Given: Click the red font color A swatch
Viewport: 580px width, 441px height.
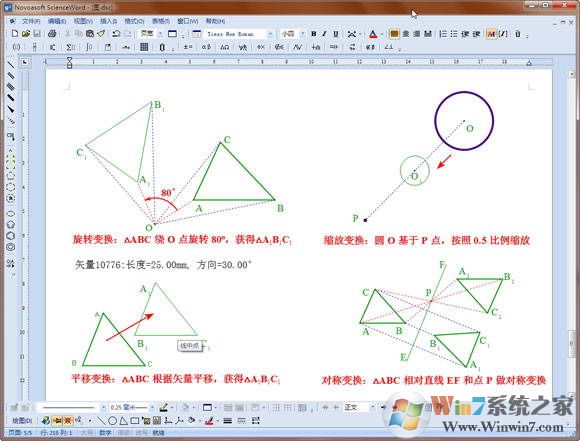Looking at the screenshot, I should coord(373,34).
